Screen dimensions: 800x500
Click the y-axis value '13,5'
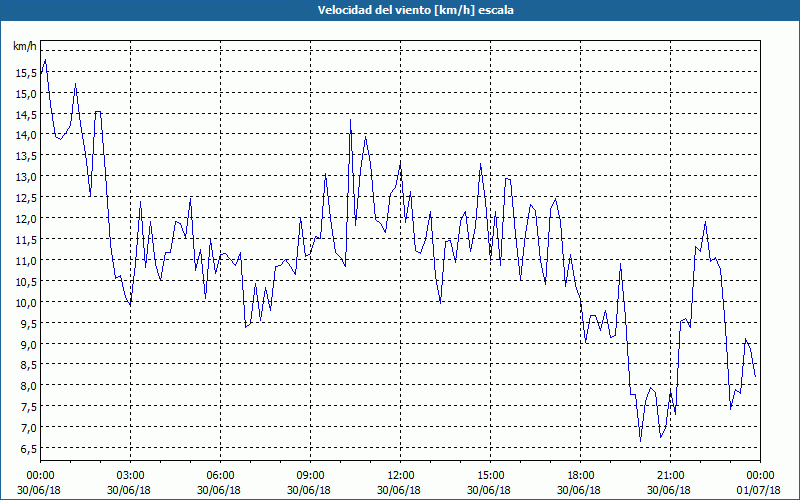26,157
